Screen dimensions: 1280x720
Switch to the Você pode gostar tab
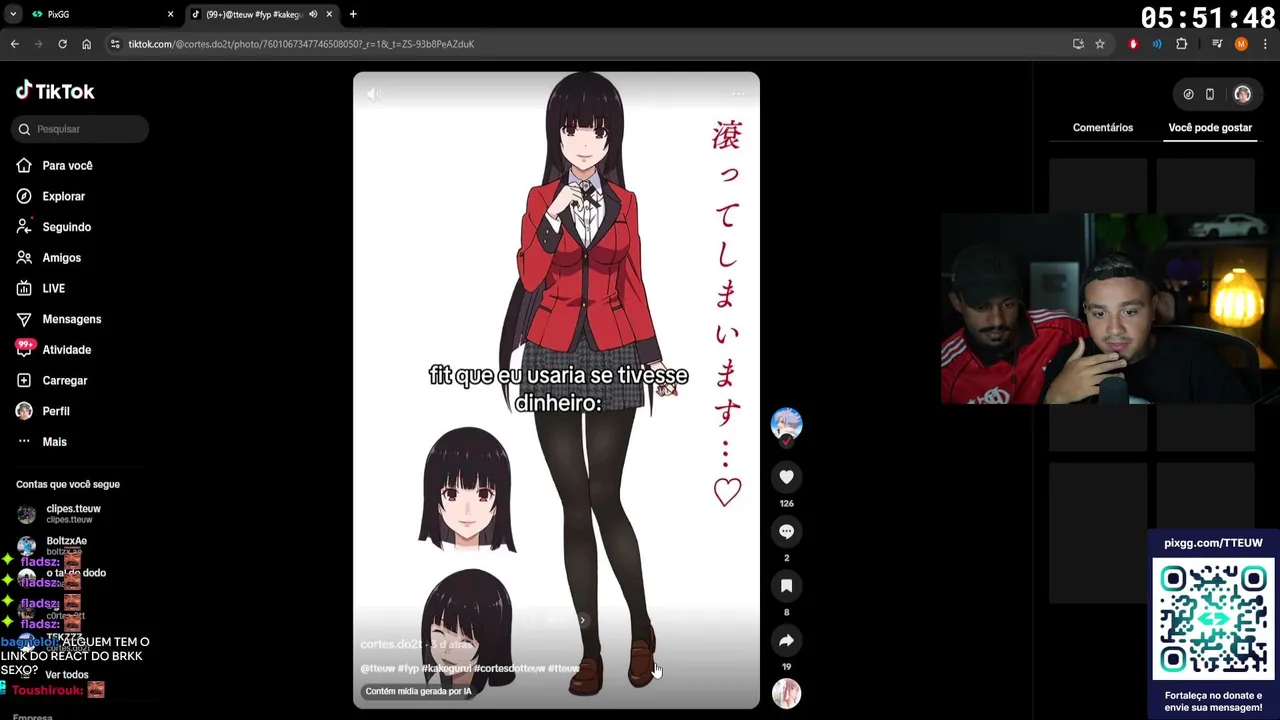click(x=1210, y=128)
